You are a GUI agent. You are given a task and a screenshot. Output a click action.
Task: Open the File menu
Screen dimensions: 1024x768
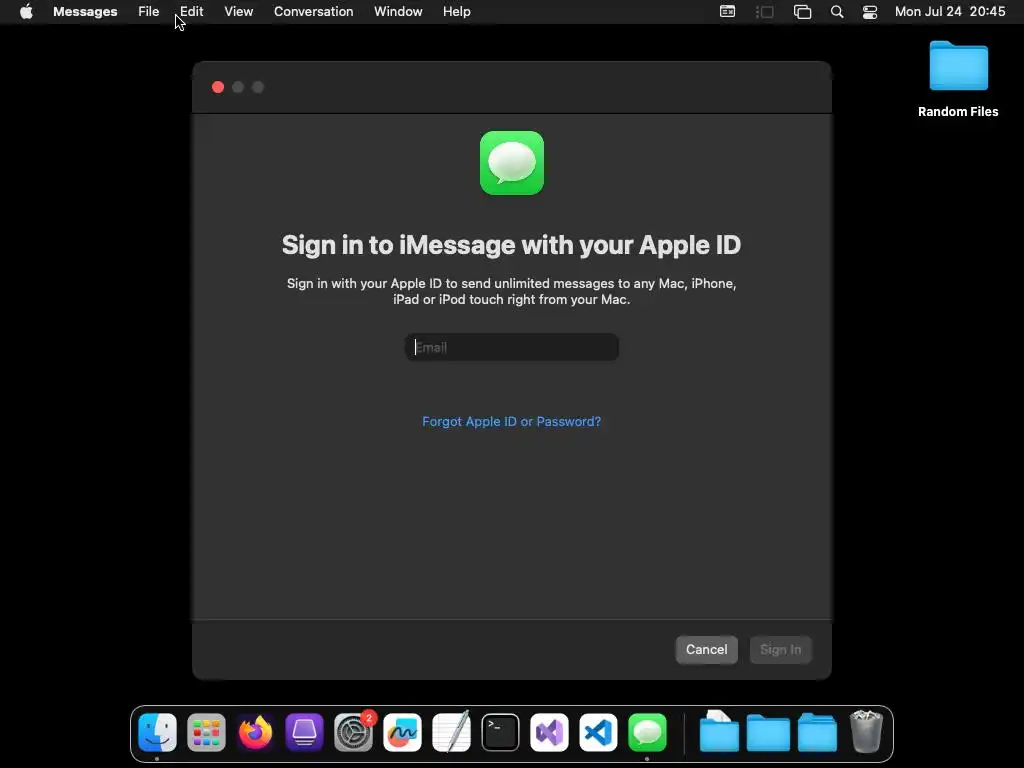pyautogui.click(x=148, y=12)
